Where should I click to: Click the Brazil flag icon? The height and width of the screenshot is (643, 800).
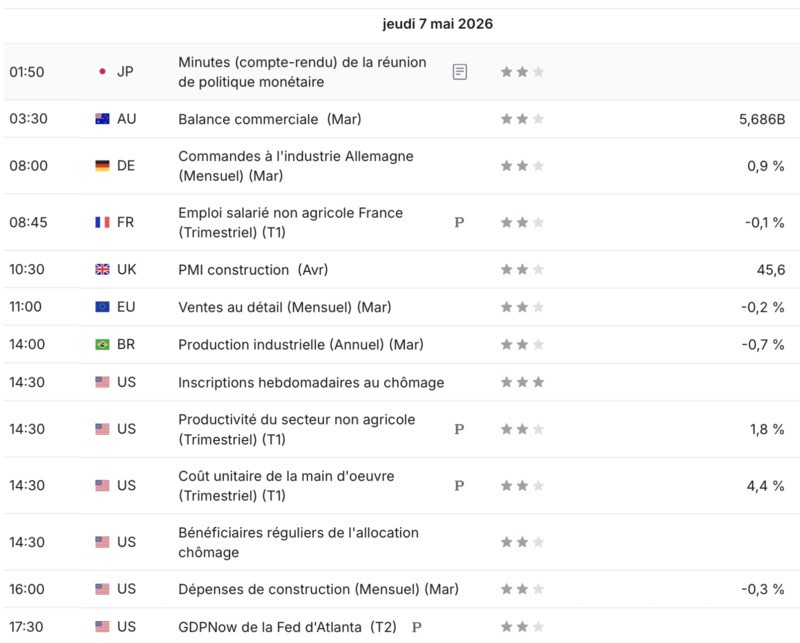point(103,344)
